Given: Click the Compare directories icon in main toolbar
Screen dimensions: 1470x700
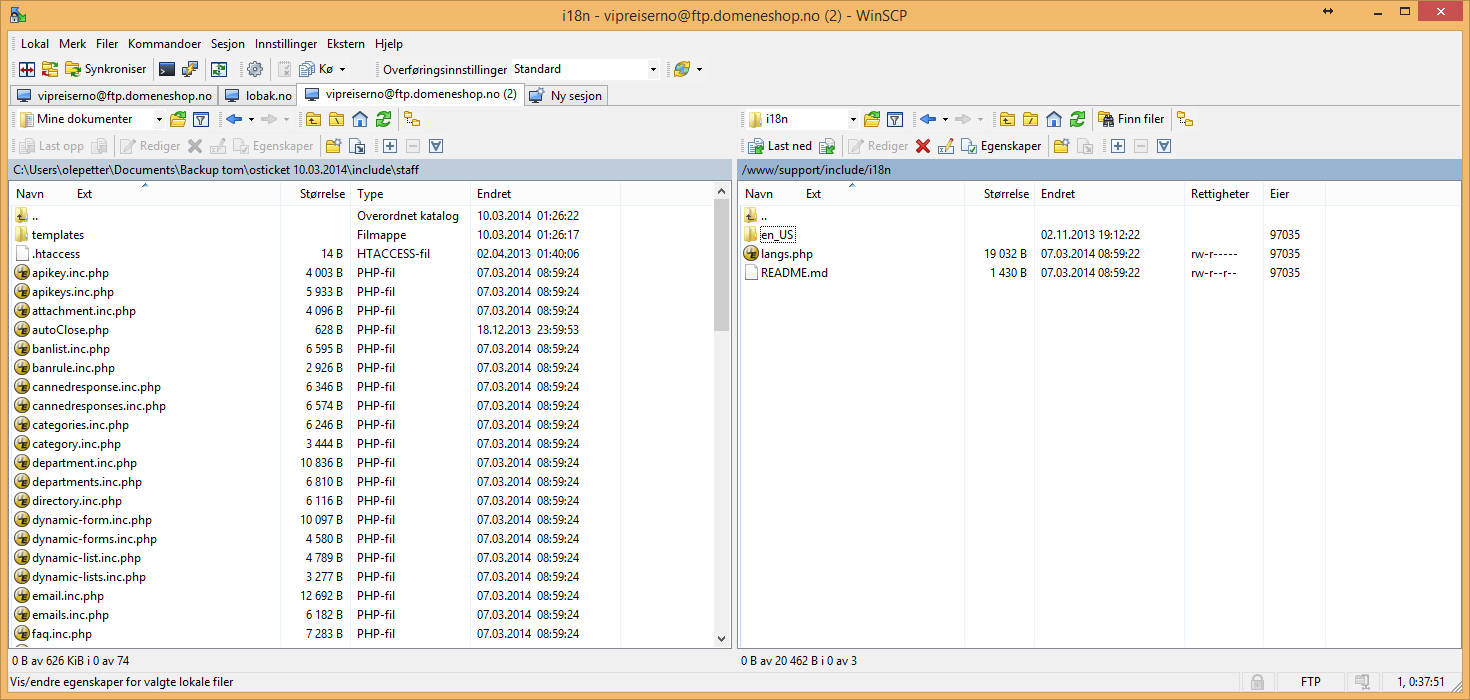Looking at the screenshot, I should coord(27,69).
